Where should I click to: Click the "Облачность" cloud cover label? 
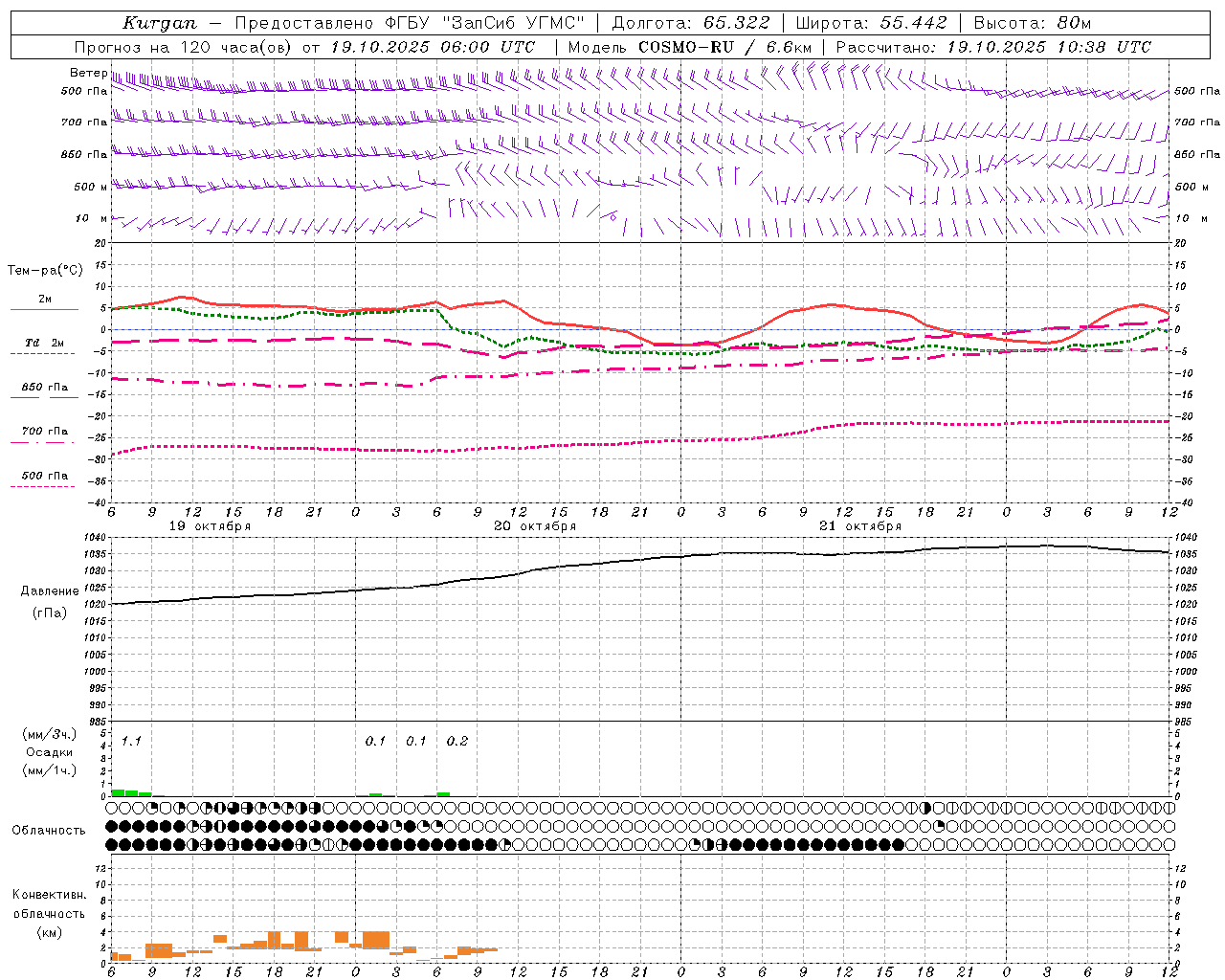[49, 831]
